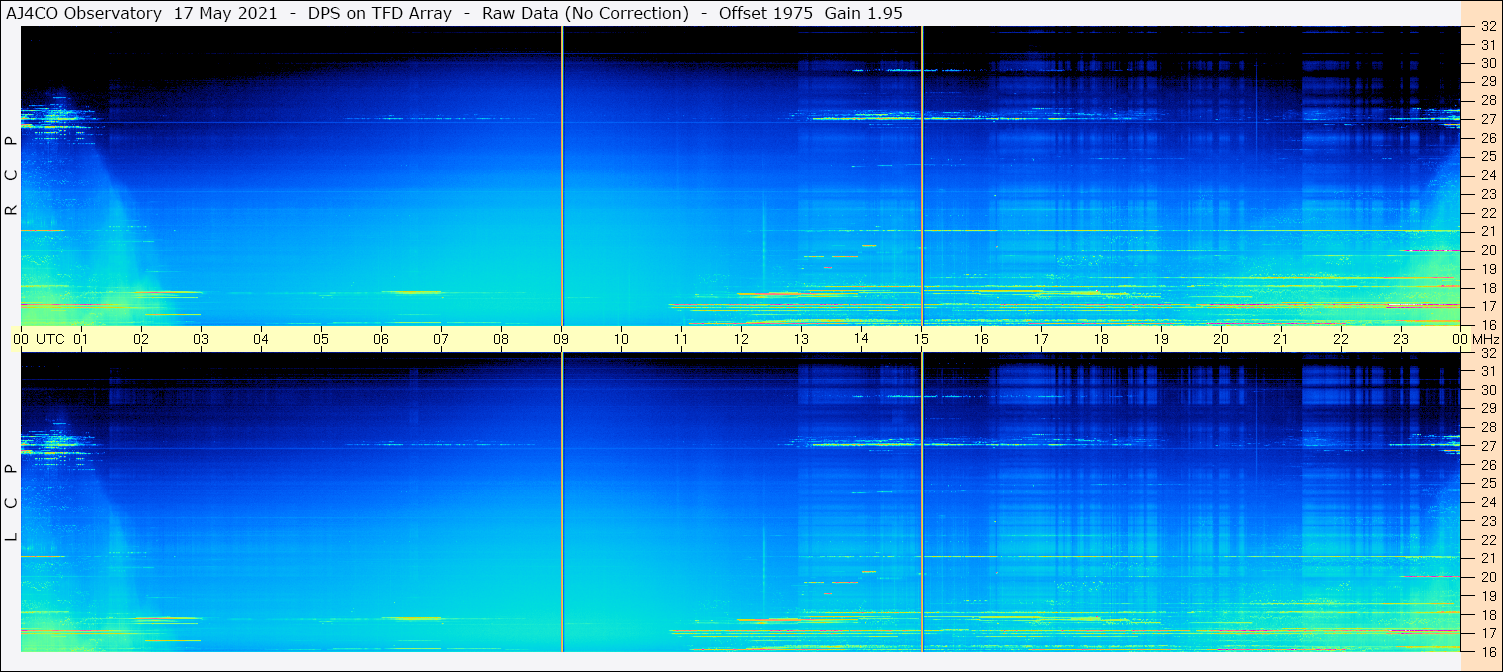Click 18 MHz label on RCP frequency scale
Image resolution: width=1503 pixels, height=672 pixels.
pos(1487,288)
